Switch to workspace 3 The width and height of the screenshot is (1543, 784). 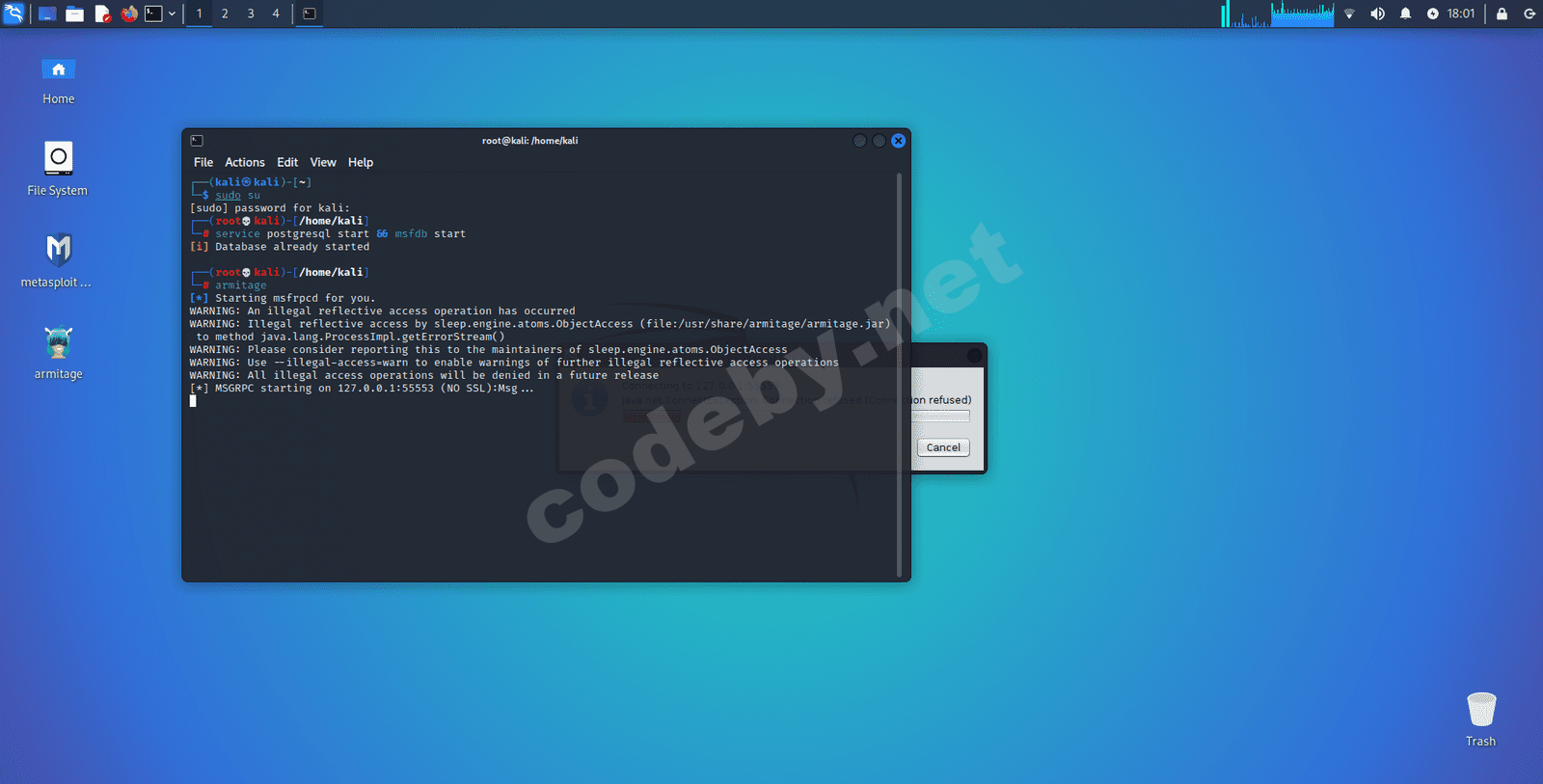click(251, 14)
